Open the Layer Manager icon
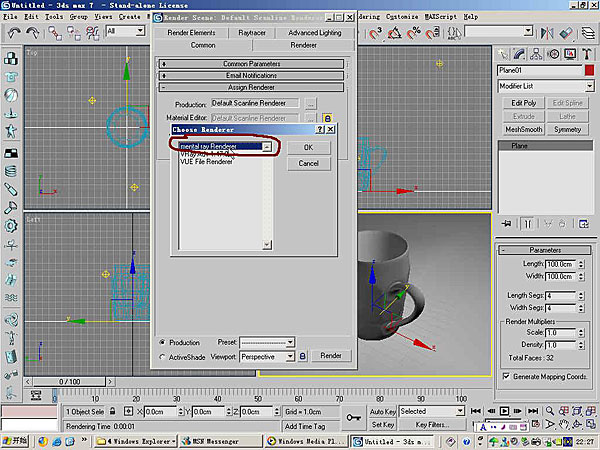This screenshot has height=450, width=600. pos(588,33)
